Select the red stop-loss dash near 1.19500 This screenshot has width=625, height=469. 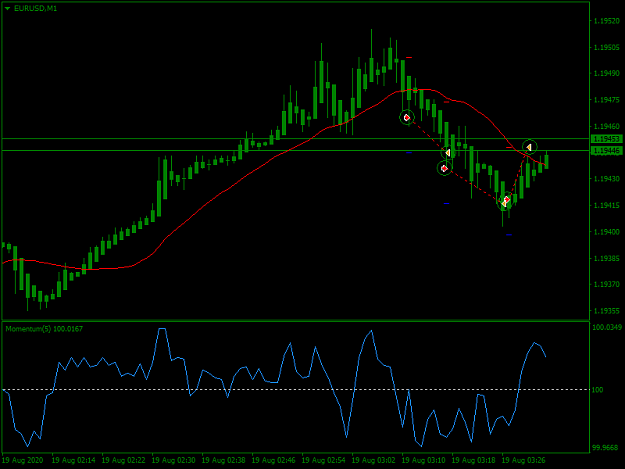coord(409,58)
